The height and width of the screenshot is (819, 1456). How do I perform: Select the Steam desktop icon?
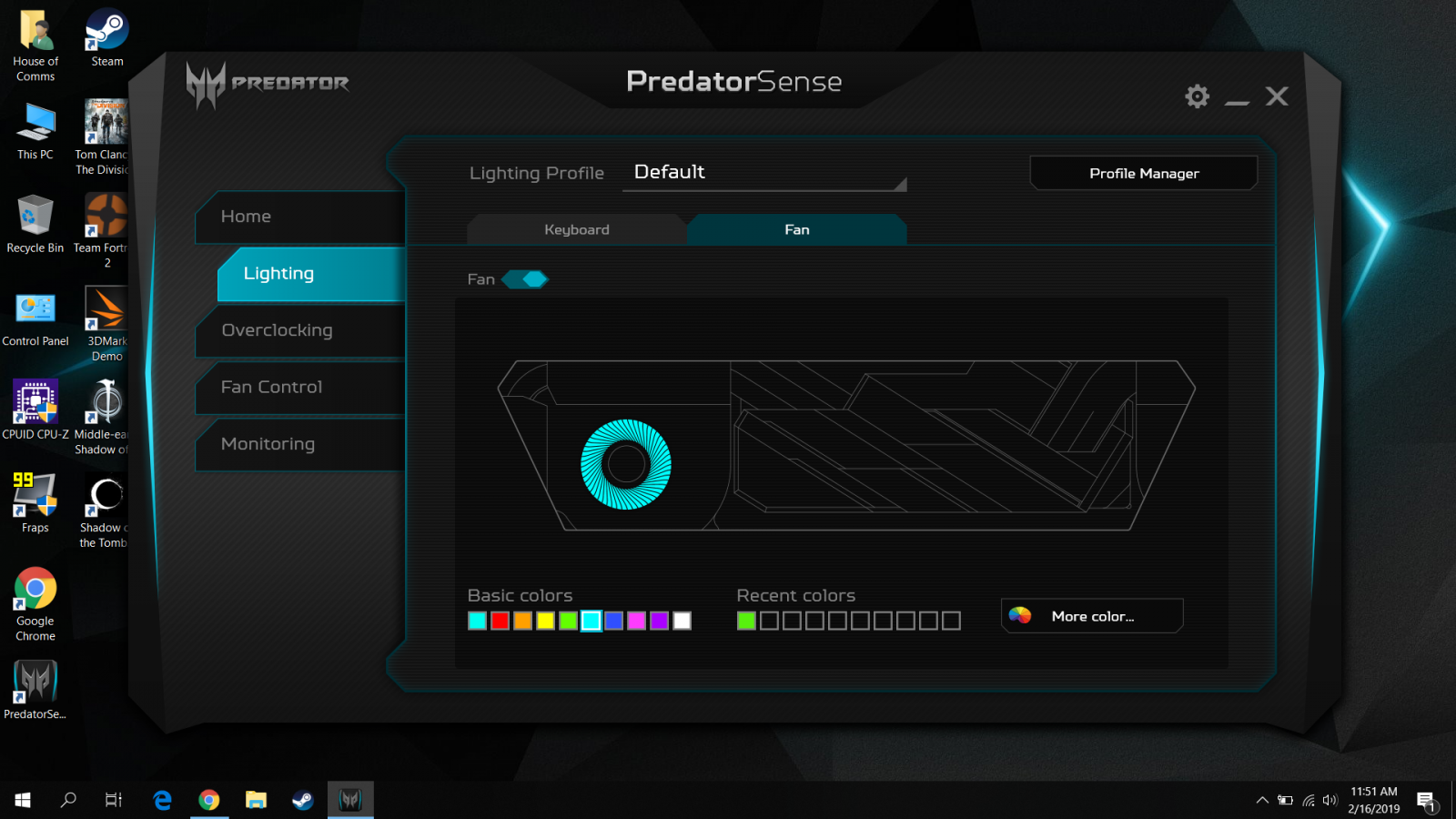coord(107,38)
